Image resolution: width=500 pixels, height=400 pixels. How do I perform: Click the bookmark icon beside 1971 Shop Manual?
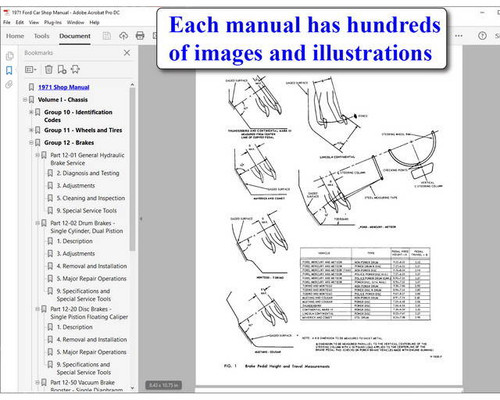pos(31,87)
